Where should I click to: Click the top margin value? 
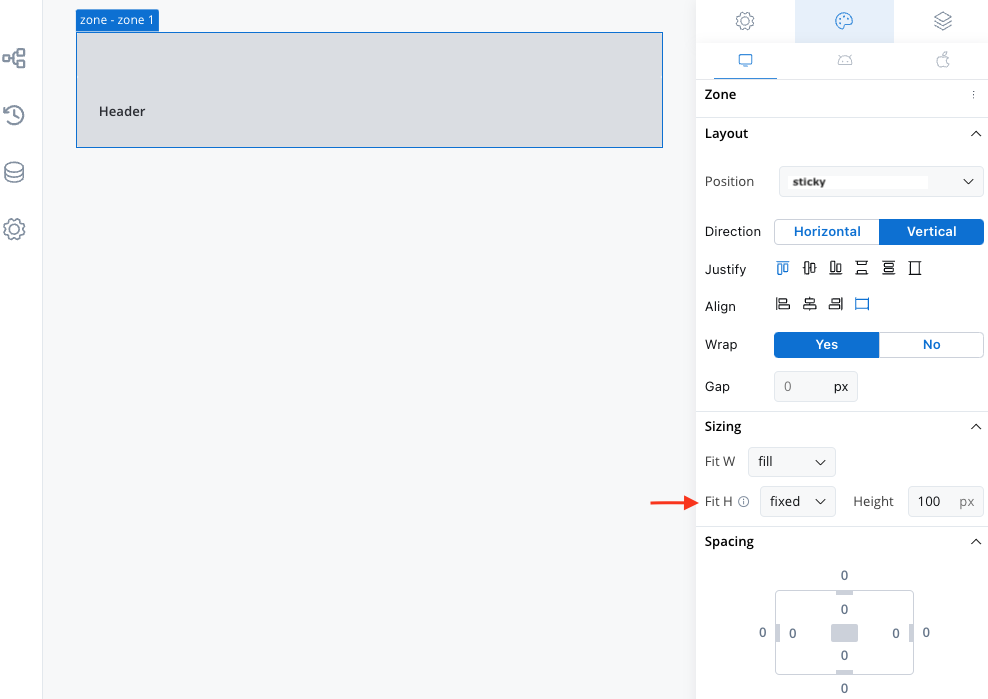[844, 575]
